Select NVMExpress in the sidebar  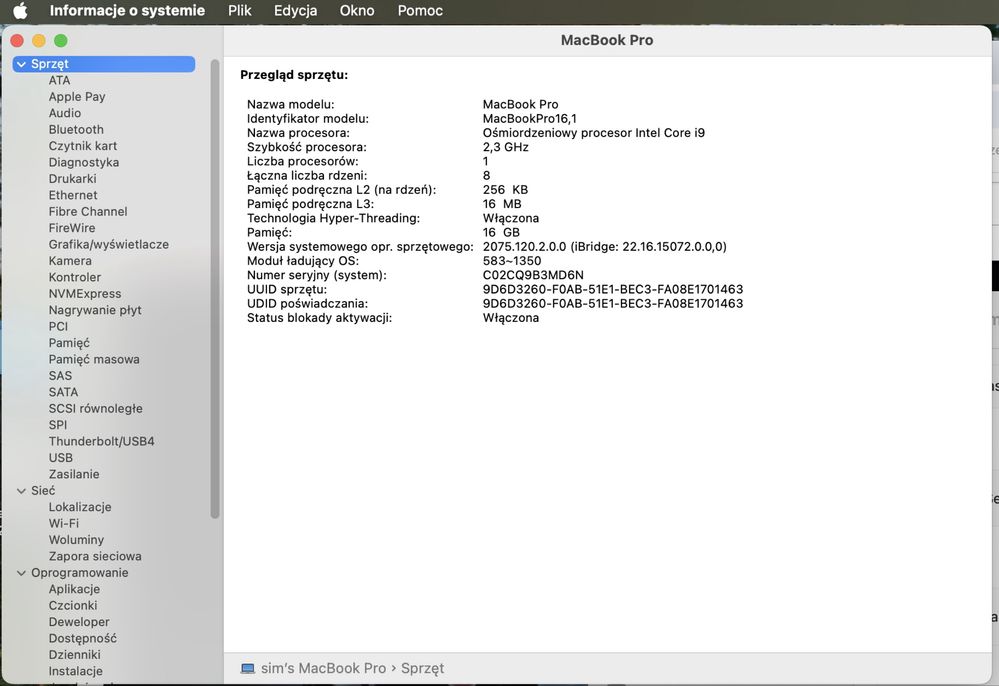pos(85,294)
